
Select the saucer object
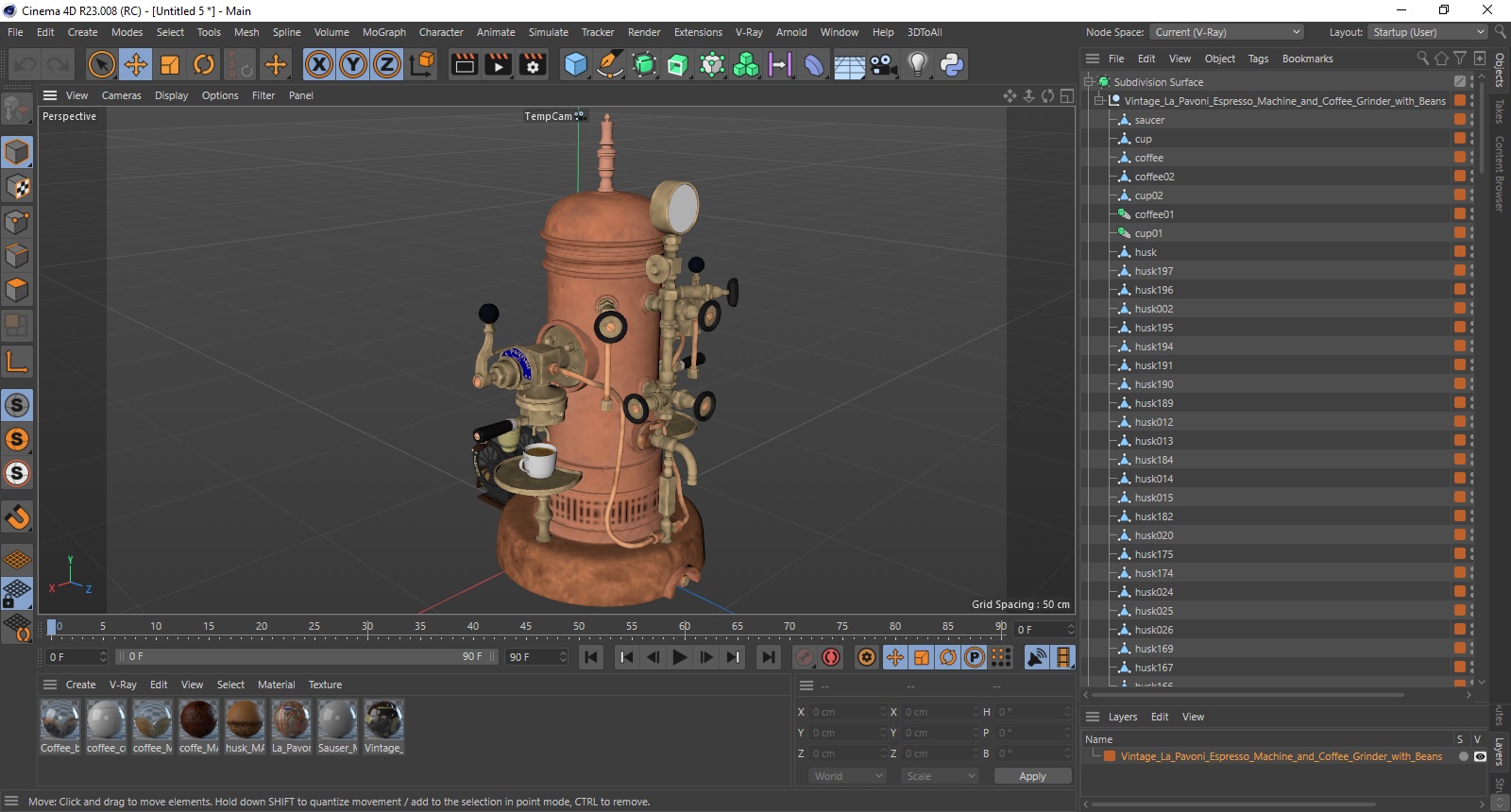coord(1149,120)
